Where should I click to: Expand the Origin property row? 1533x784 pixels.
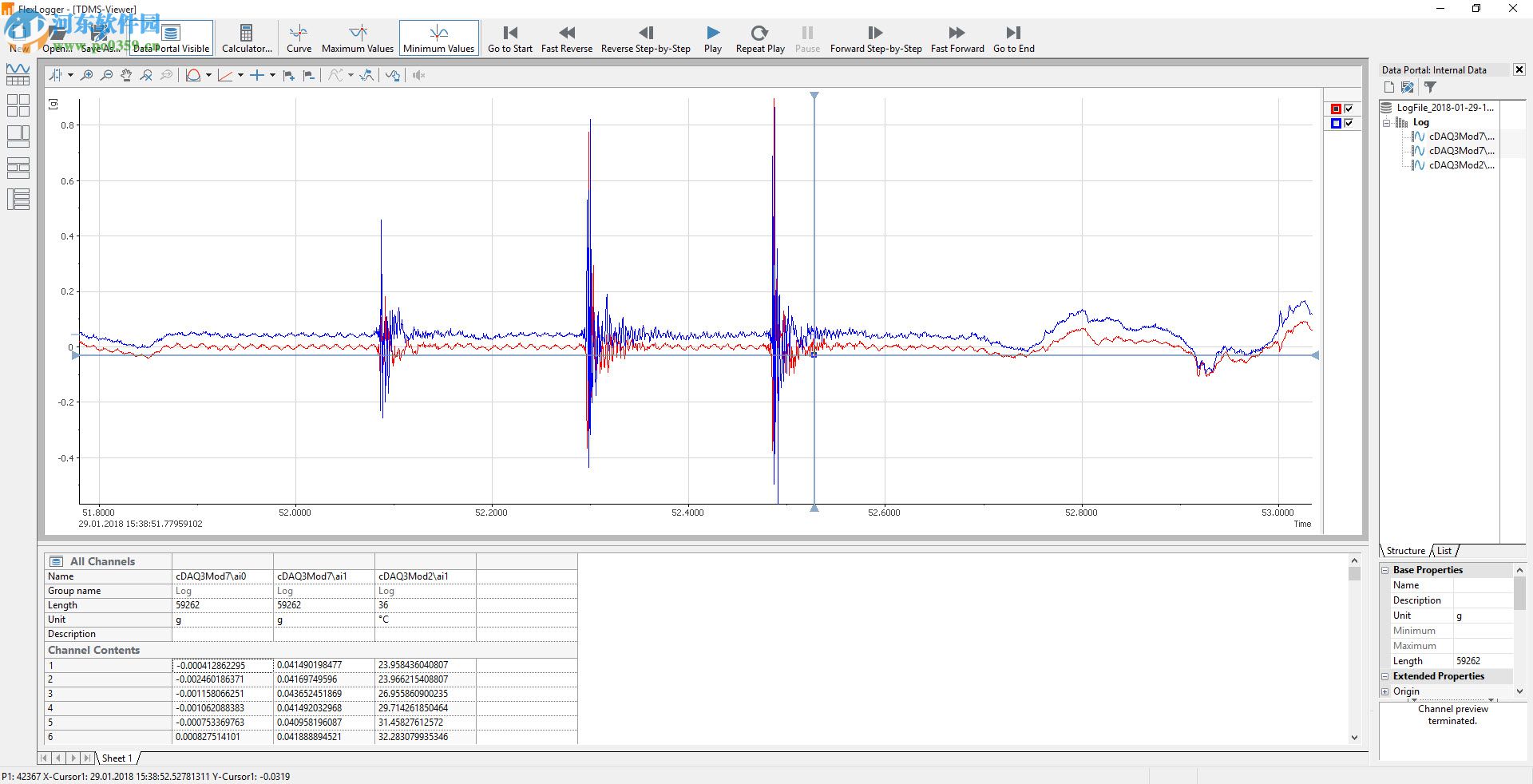click(x=1385, y=691)
